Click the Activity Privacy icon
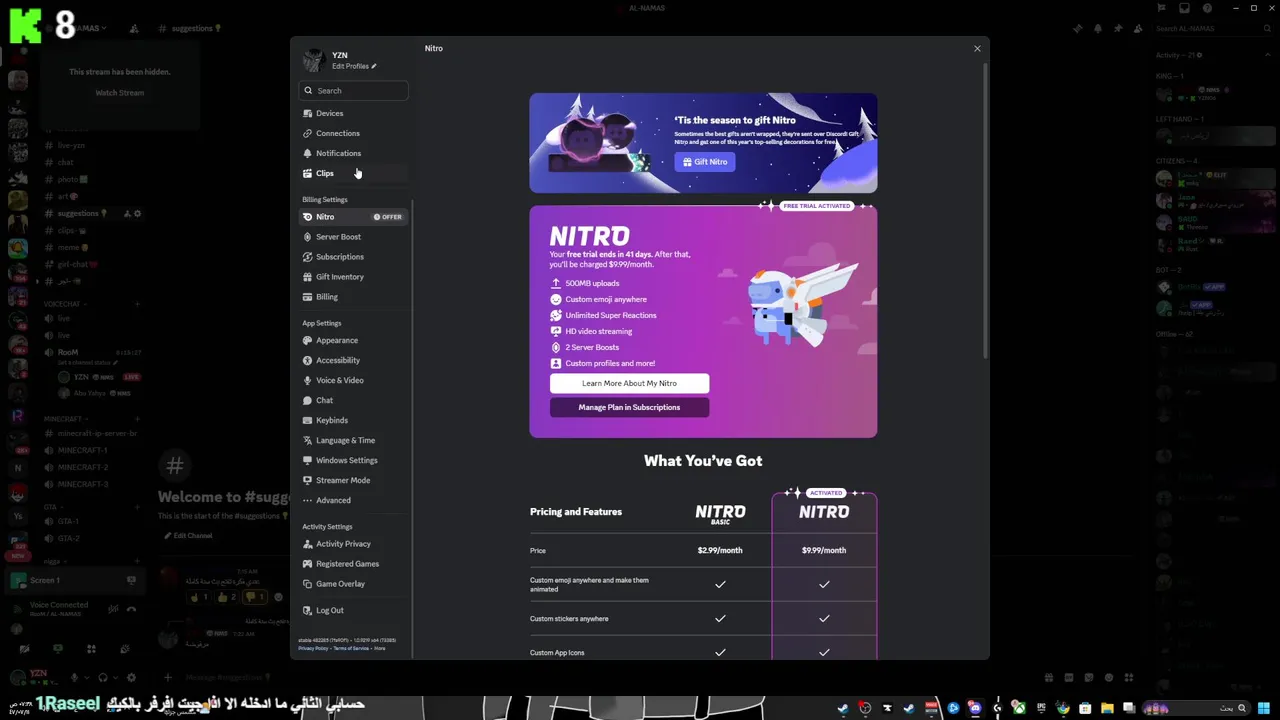This screenshot has width=1280, height=720. pyautogui.click(x=307, y=544)
